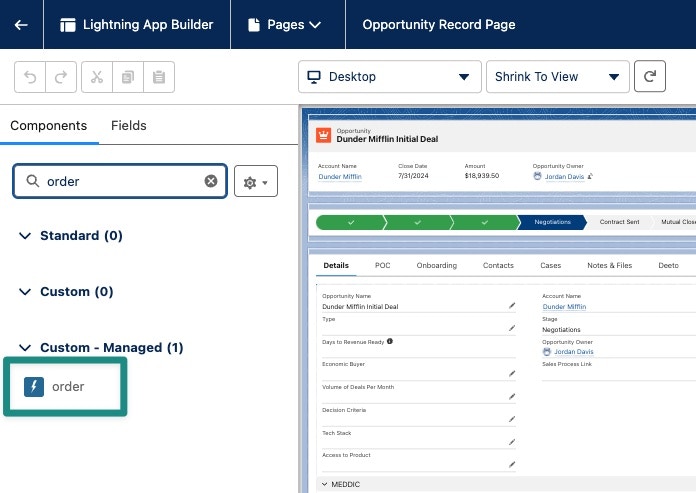
Task: Click the 7/31/2024 close date value
Action: tap(413, 176)
